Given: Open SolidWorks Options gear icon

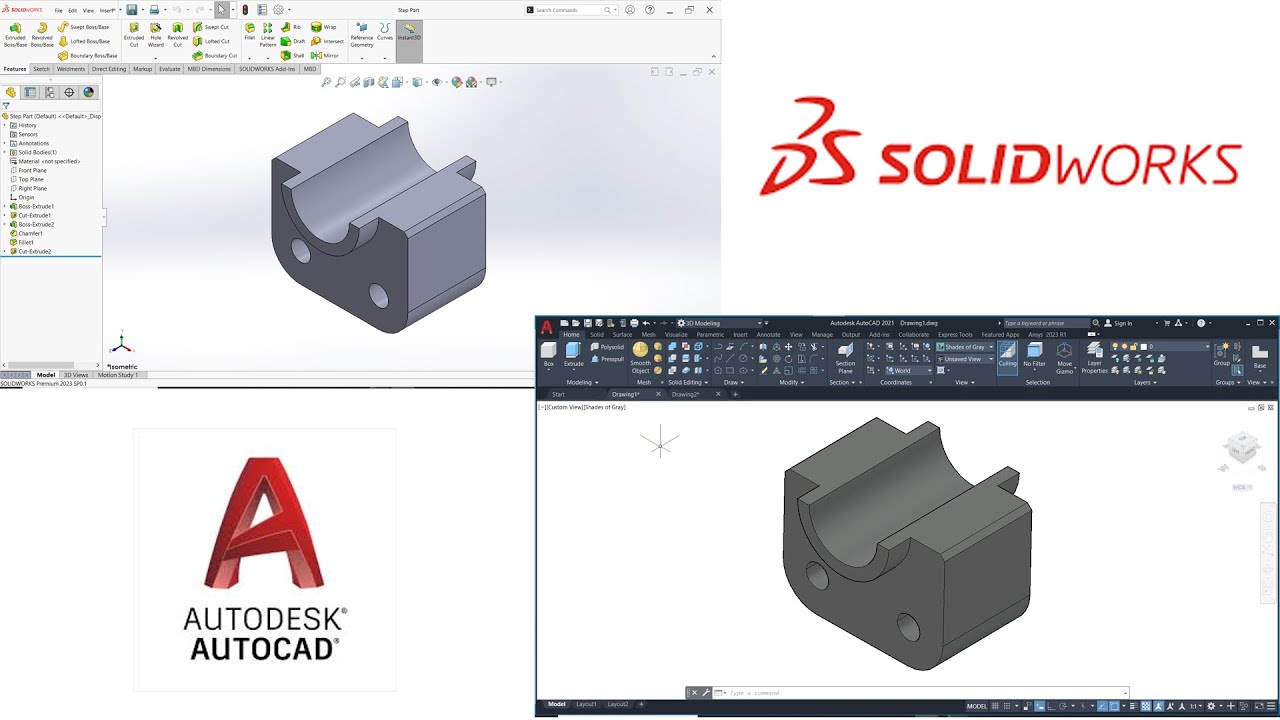Looking at the screenshot, I should [278, 9].
